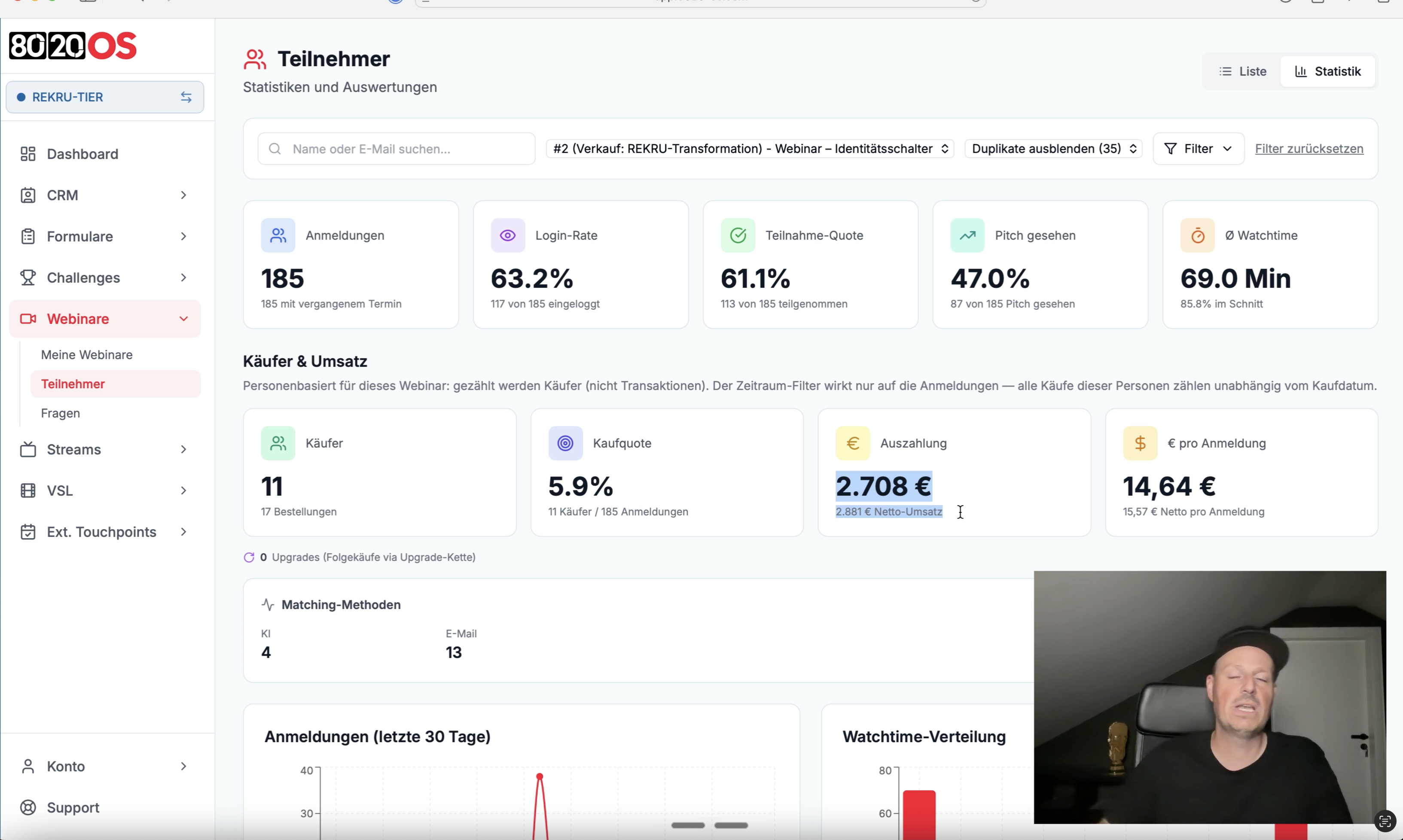Image resolution: width=1403 pixels, height=840 pixels.
Task: Click the upgrades refresh icon
Action: (x=249, y=557)
